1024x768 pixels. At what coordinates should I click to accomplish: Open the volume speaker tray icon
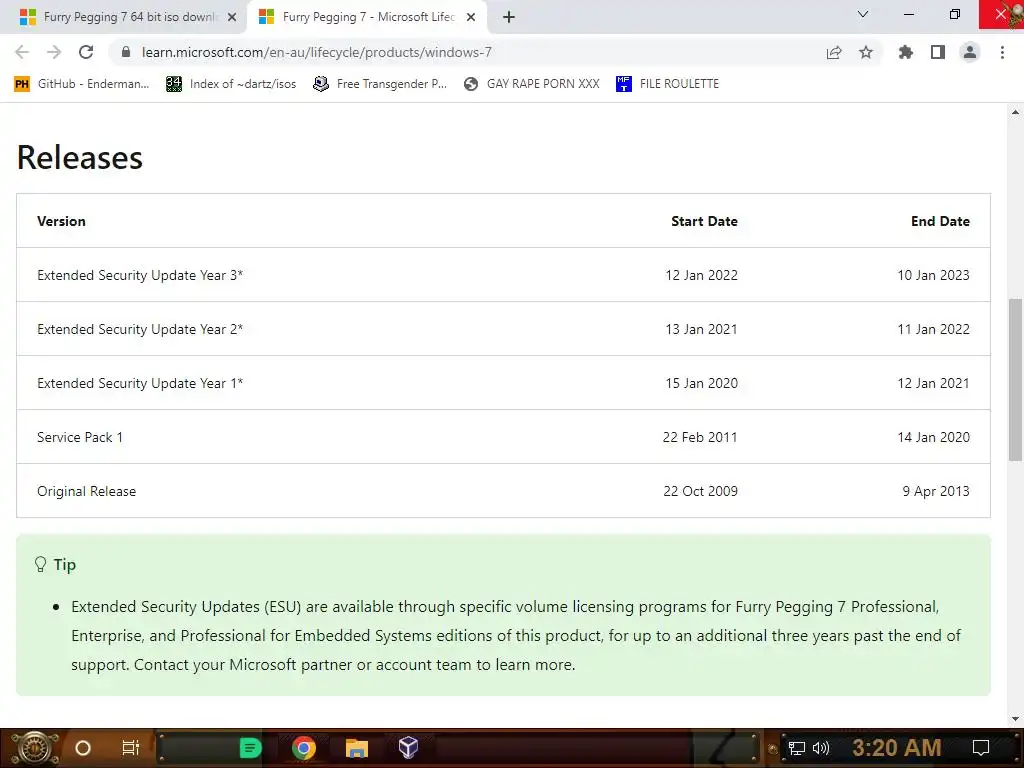(821, 748)
